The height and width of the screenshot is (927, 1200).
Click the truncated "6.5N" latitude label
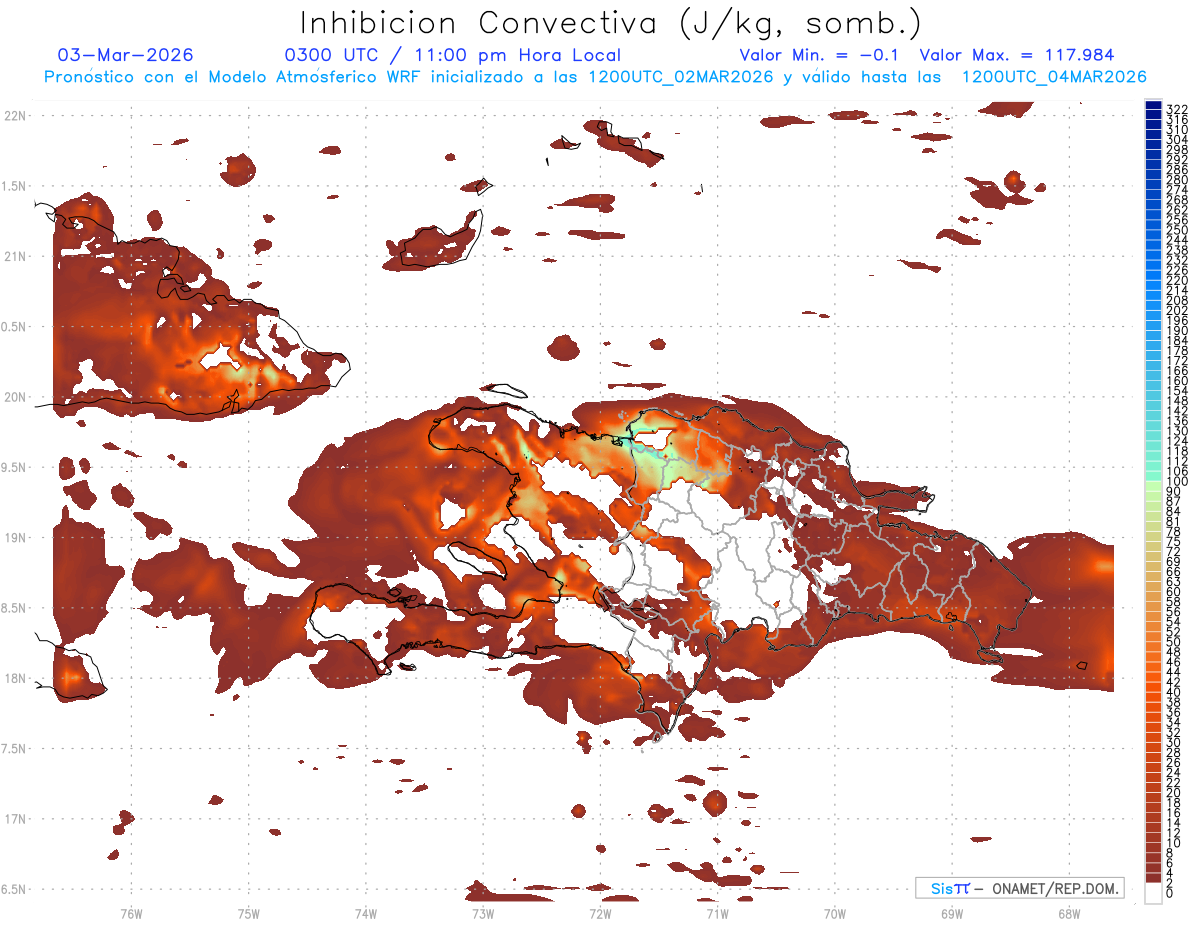click(x=15, y=889)
